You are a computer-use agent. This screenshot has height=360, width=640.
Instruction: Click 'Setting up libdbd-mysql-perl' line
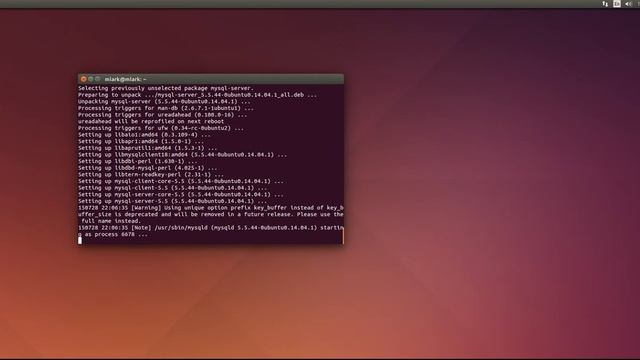click(147, 168)
